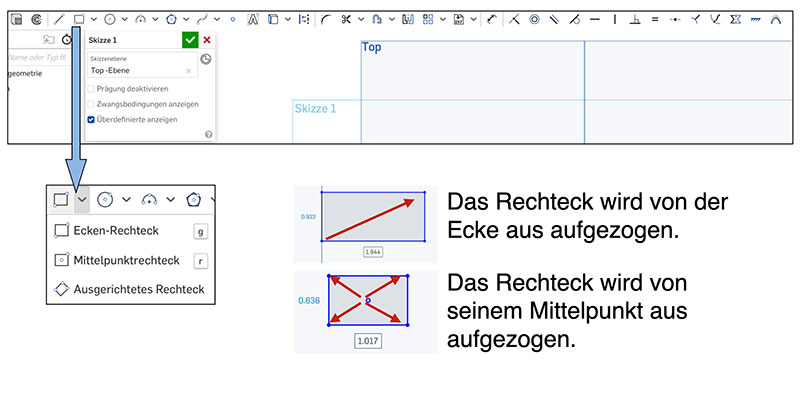Uncheck 'Überdefinierte anzeigen' checkbox
Viewport: 800px width, 405px height.
point(91,119)
